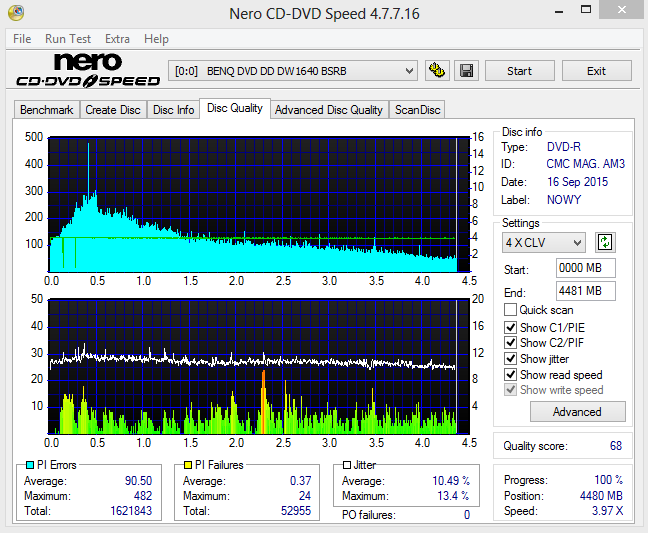
Task: Open the Advanced settings button
Action: pyautogui.click(x=577, y=412)
